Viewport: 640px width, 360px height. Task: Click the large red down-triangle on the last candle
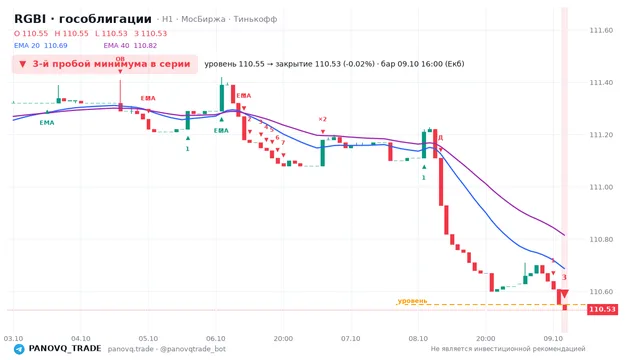(x=564, y=294)
